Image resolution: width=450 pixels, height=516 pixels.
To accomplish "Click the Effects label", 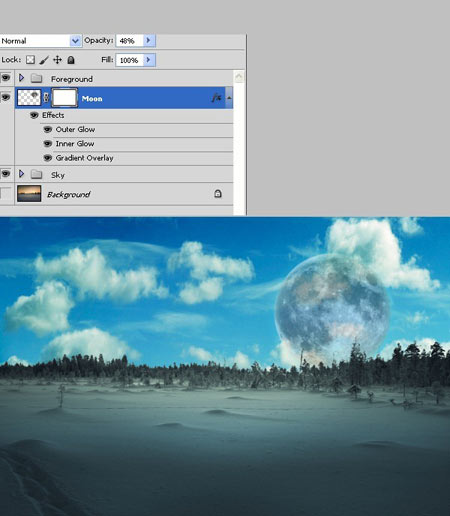I will 53,115.
